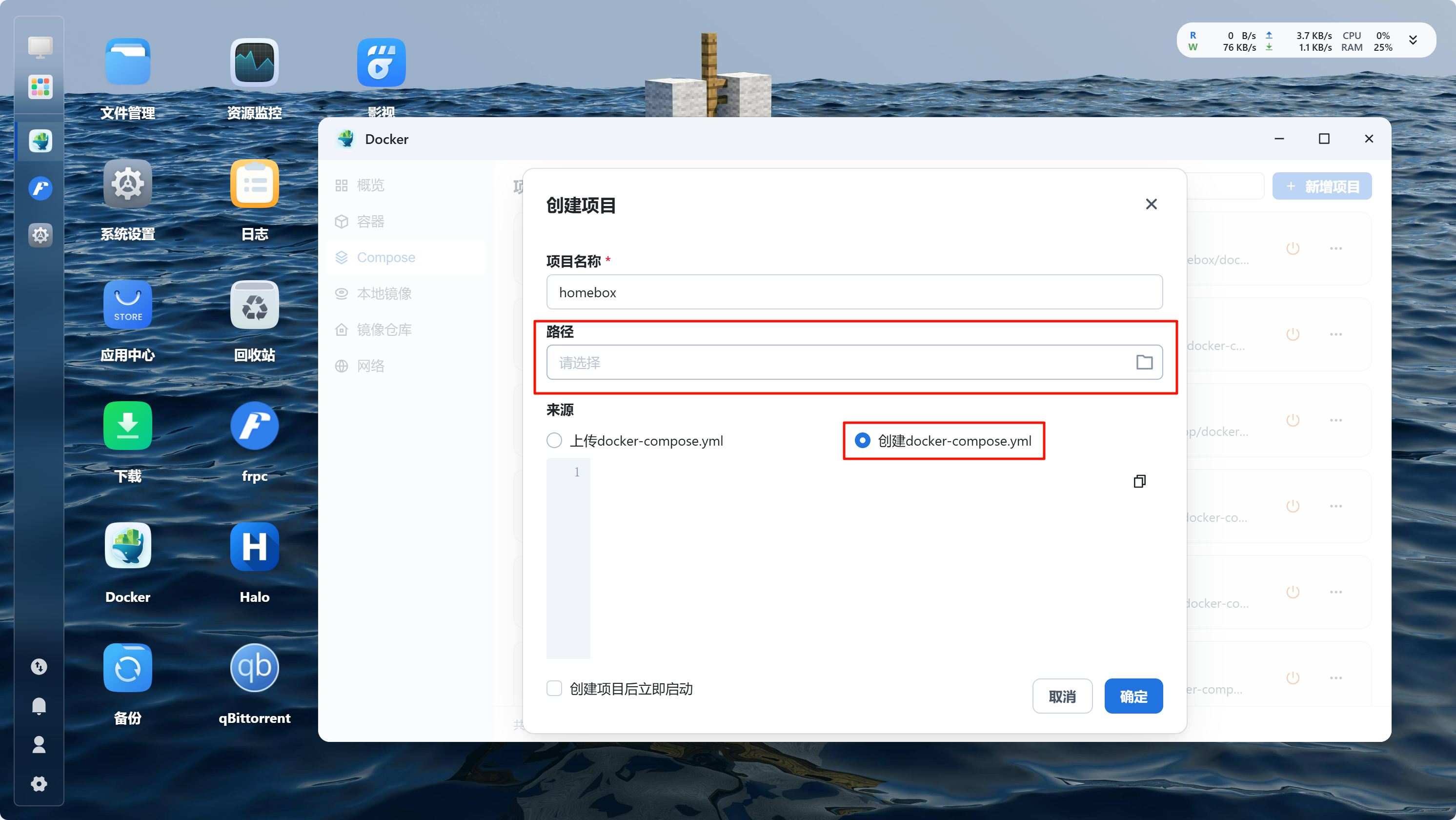This screenshot has width=1456, height=820.
Task: Open the 下载 download app
Action: pos(128,425)
